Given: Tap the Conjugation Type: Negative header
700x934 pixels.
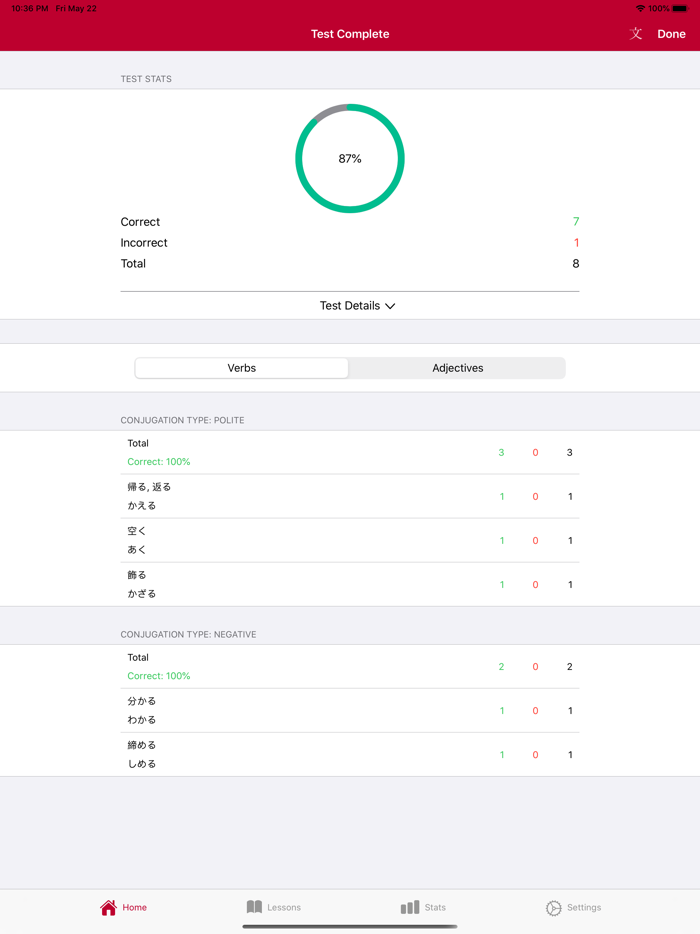Looking at the screenshot, I should click(188, 634).
